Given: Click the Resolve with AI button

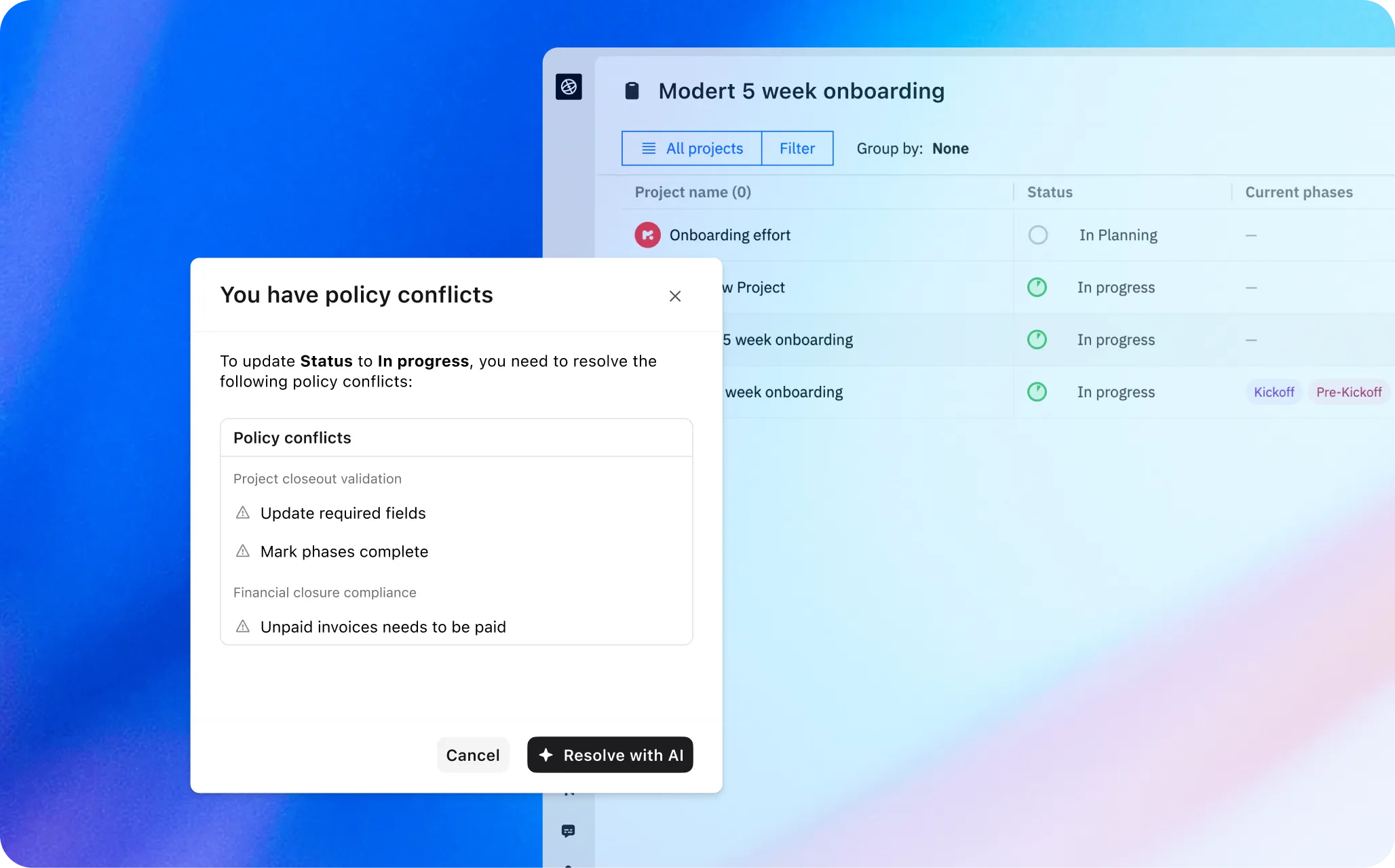Looking at the screenshot, I should pos(610,755).
